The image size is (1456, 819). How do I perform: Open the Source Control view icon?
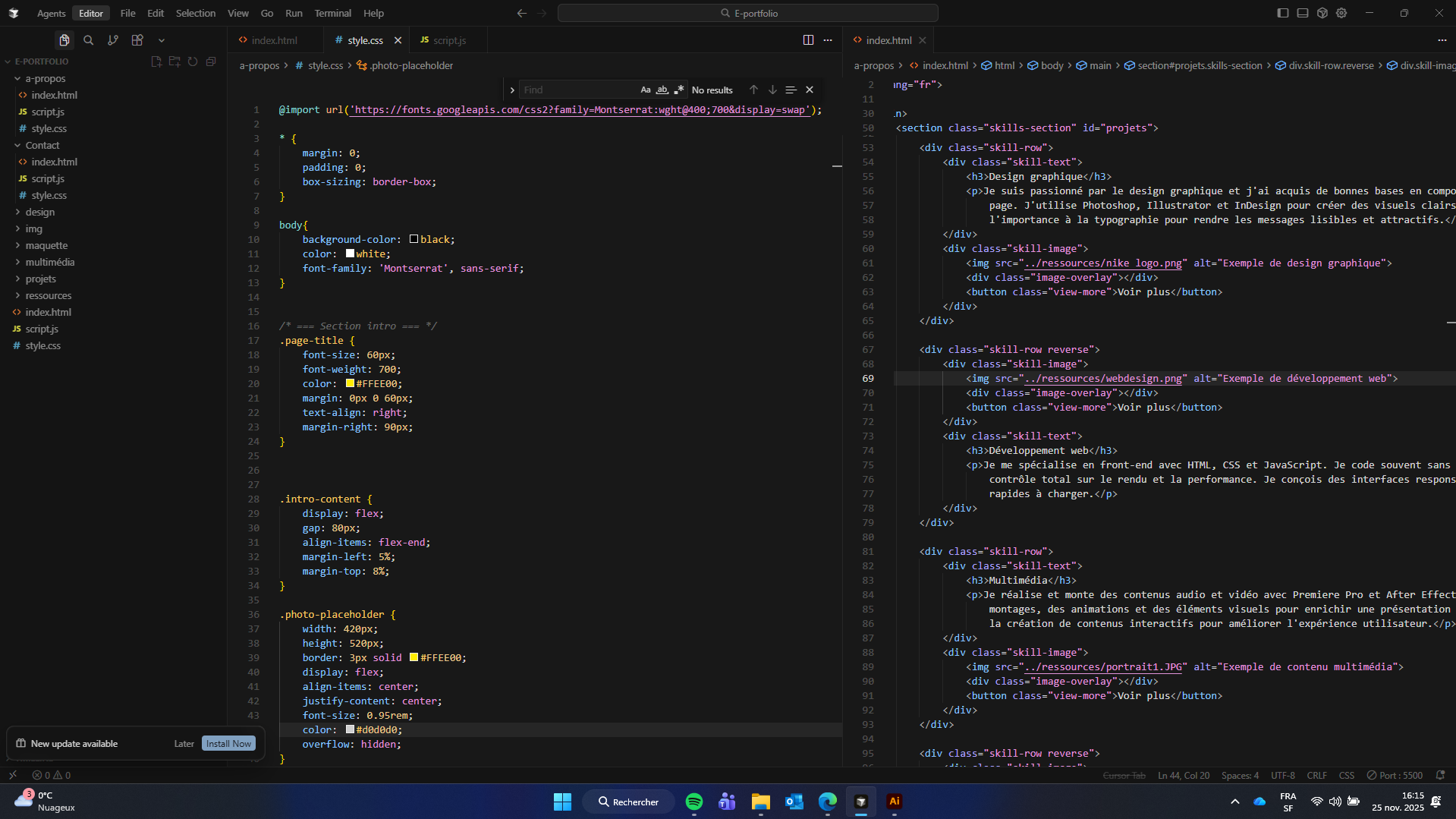[113, 40]
